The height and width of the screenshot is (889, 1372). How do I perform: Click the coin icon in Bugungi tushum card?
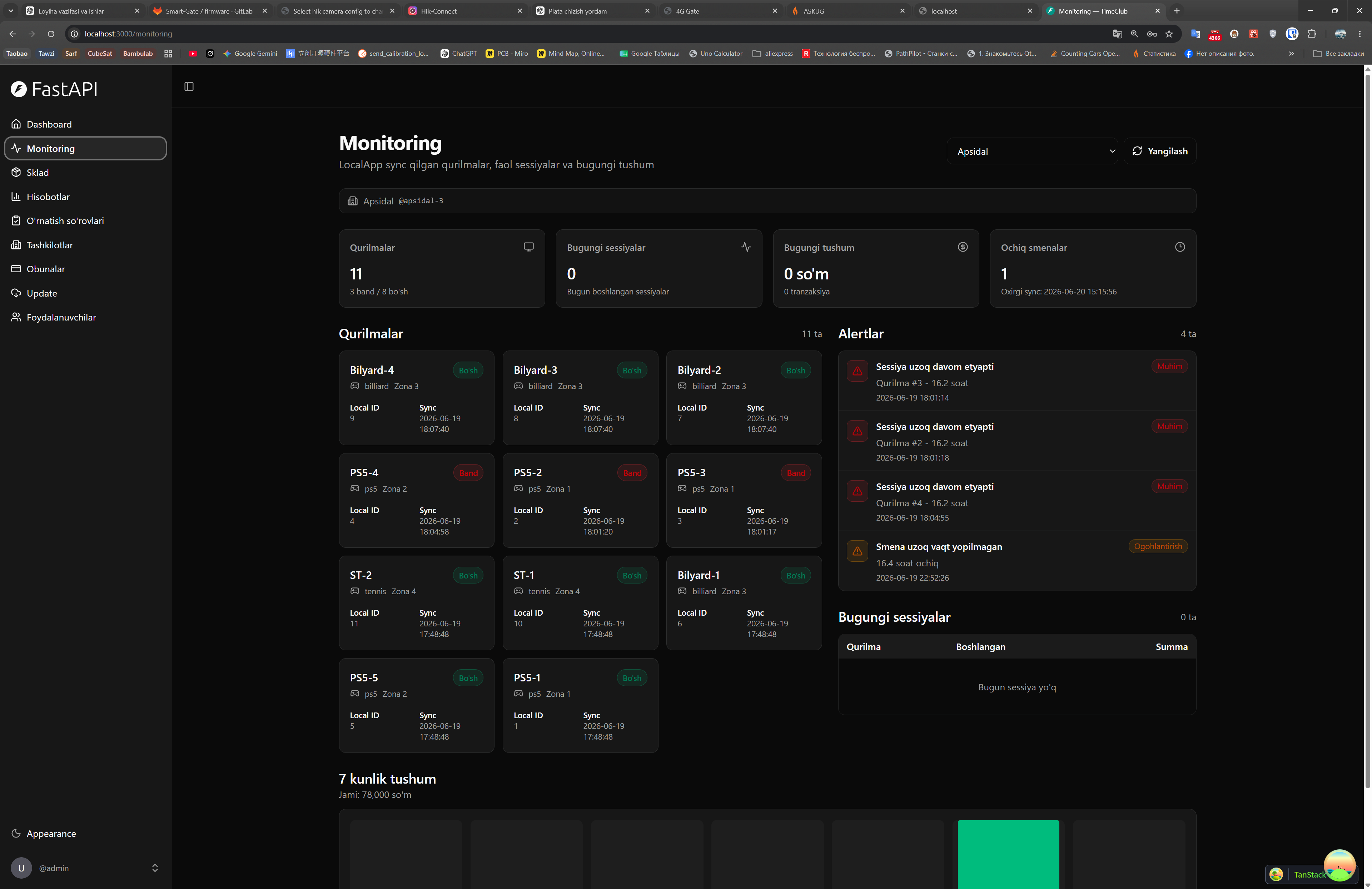(x=962, y=247)
